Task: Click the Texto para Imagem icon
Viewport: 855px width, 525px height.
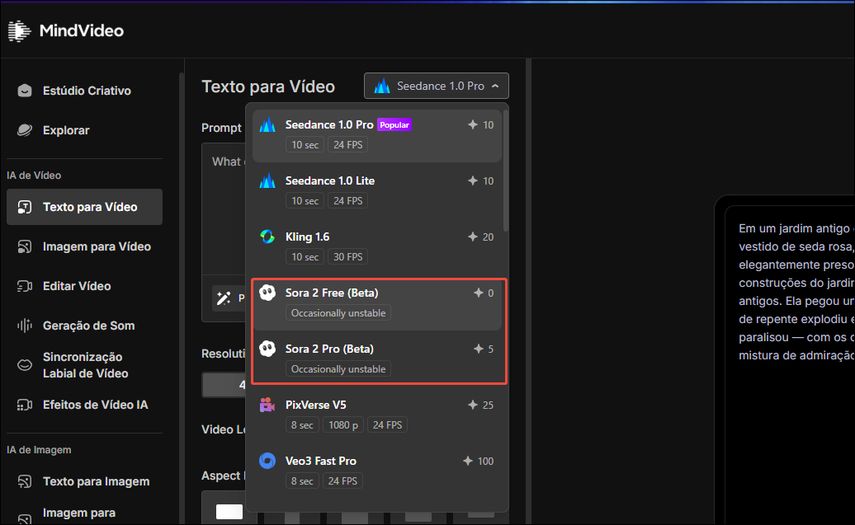Action: (25, 482)
